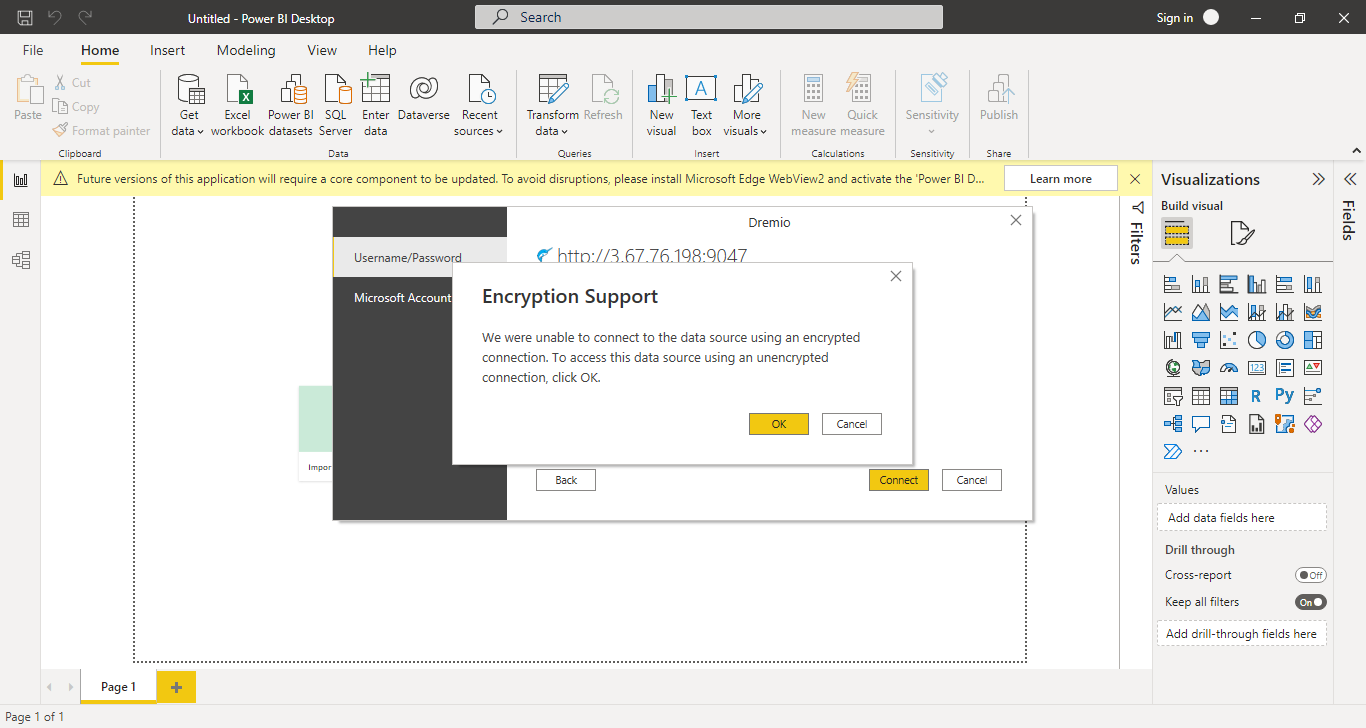Open Data view in left sidebar

coord(20,220)
